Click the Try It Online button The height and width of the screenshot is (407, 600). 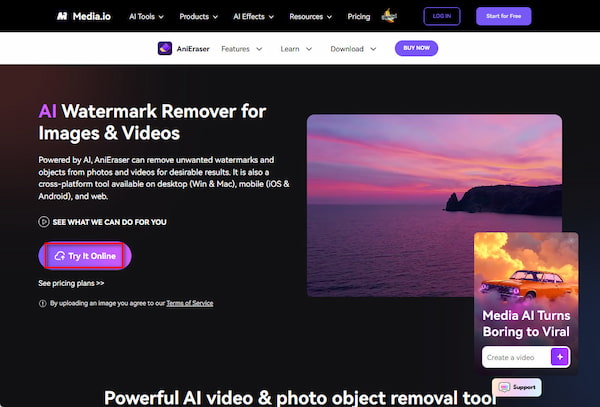point(84,256)
